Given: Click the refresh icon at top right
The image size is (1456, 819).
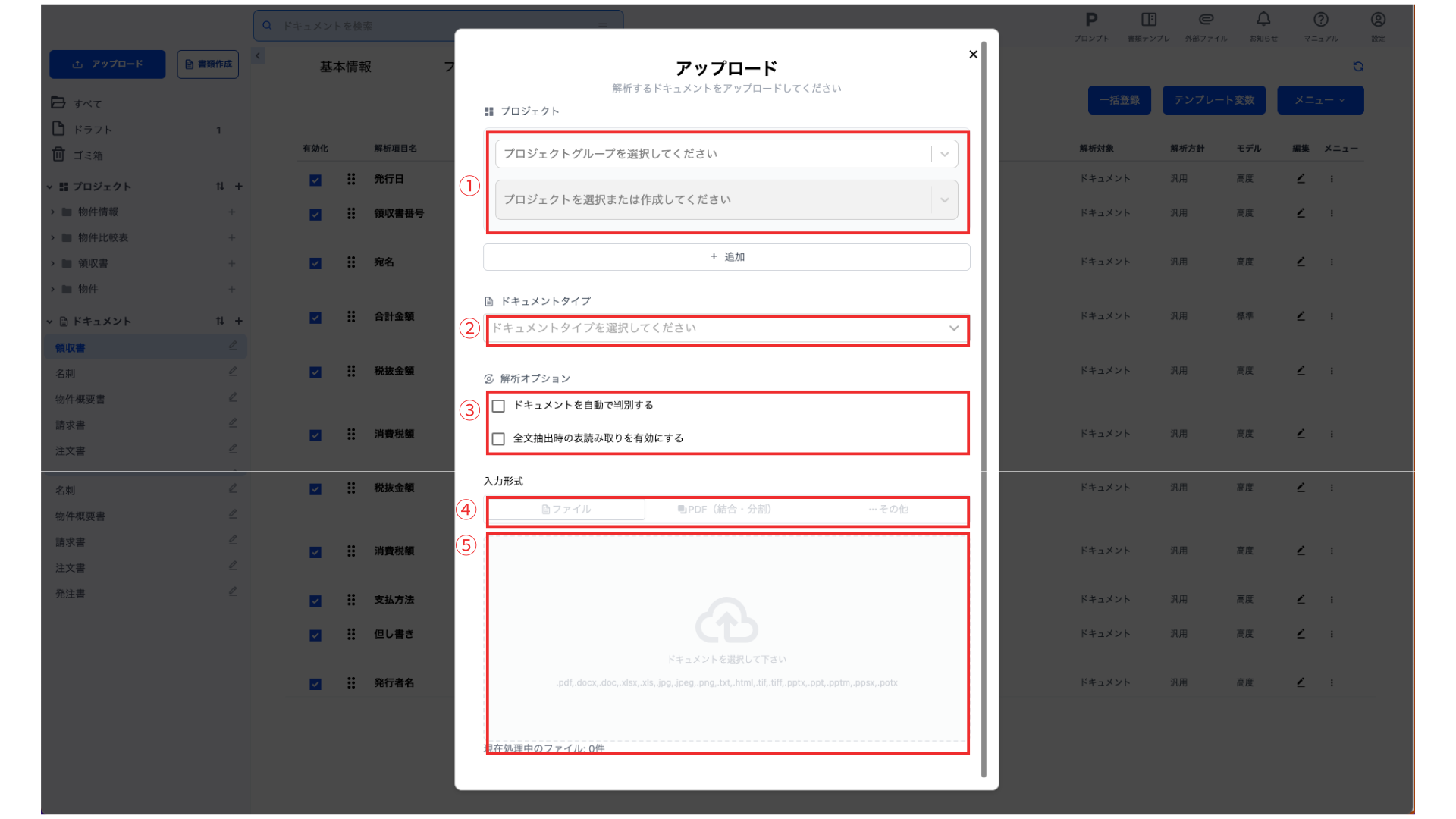Looking at the screenshot, I should pyautogui.click(x=1358, y=67).
